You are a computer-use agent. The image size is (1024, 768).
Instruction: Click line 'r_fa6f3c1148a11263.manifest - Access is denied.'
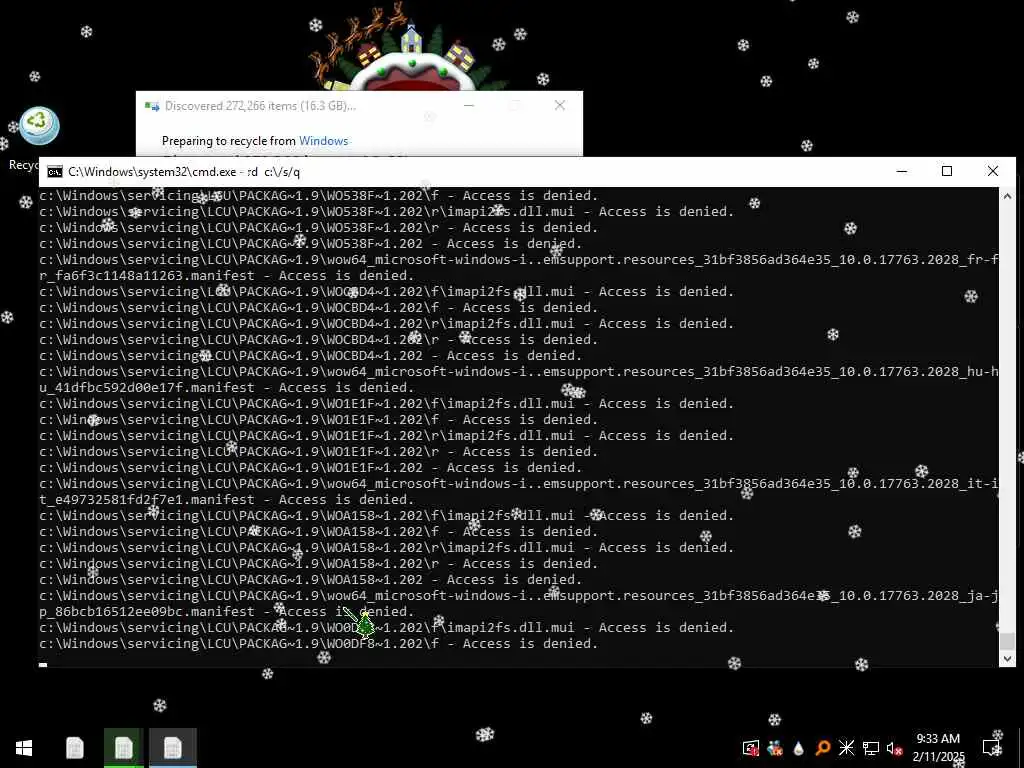point(227,276)
